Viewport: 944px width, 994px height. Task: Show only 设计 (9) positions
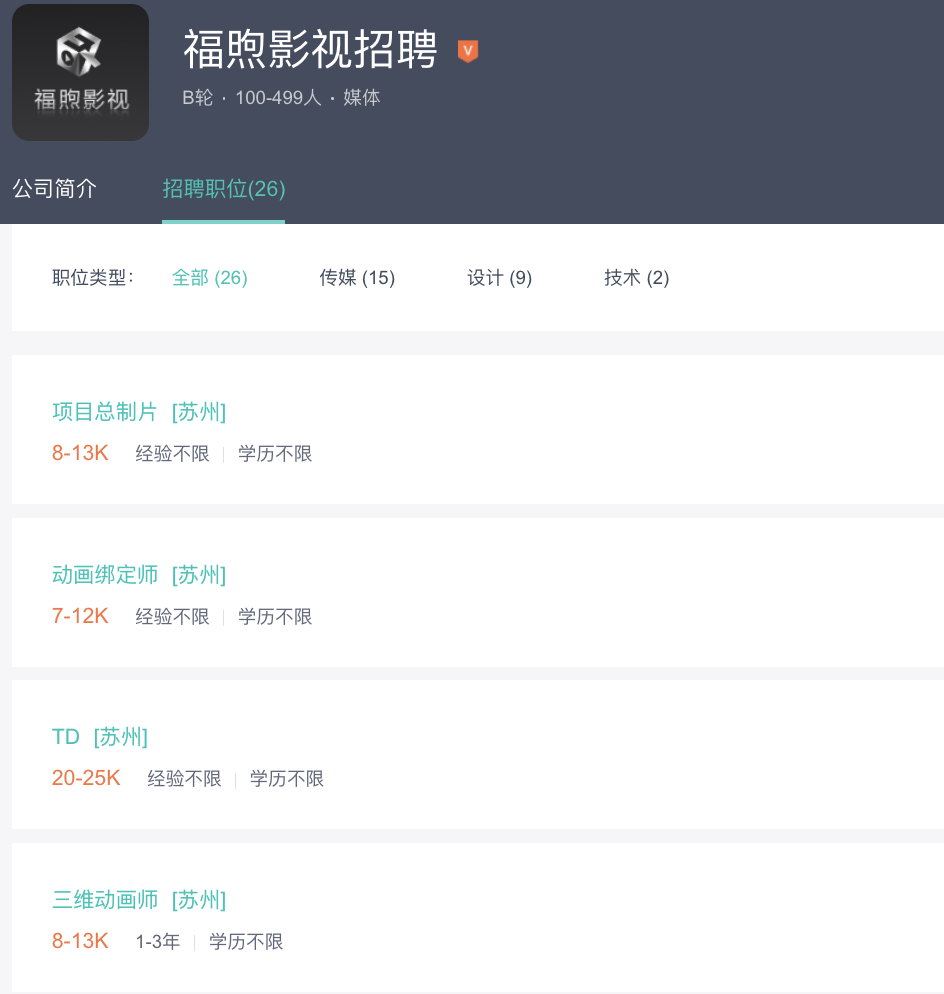(x=499, y=278)
